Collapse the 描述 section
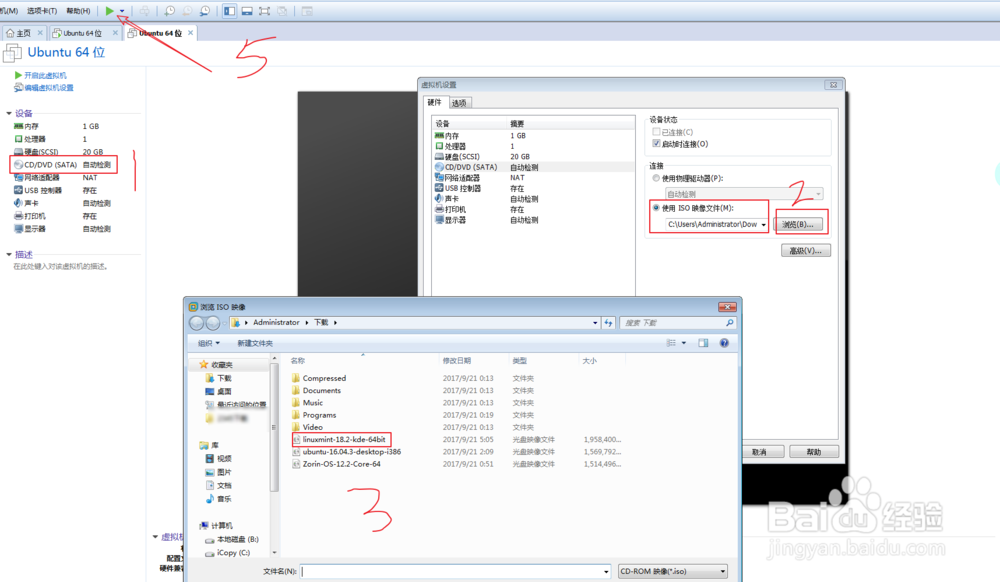The height and width of the screenshot is (582, 1000). coord(9,254)
